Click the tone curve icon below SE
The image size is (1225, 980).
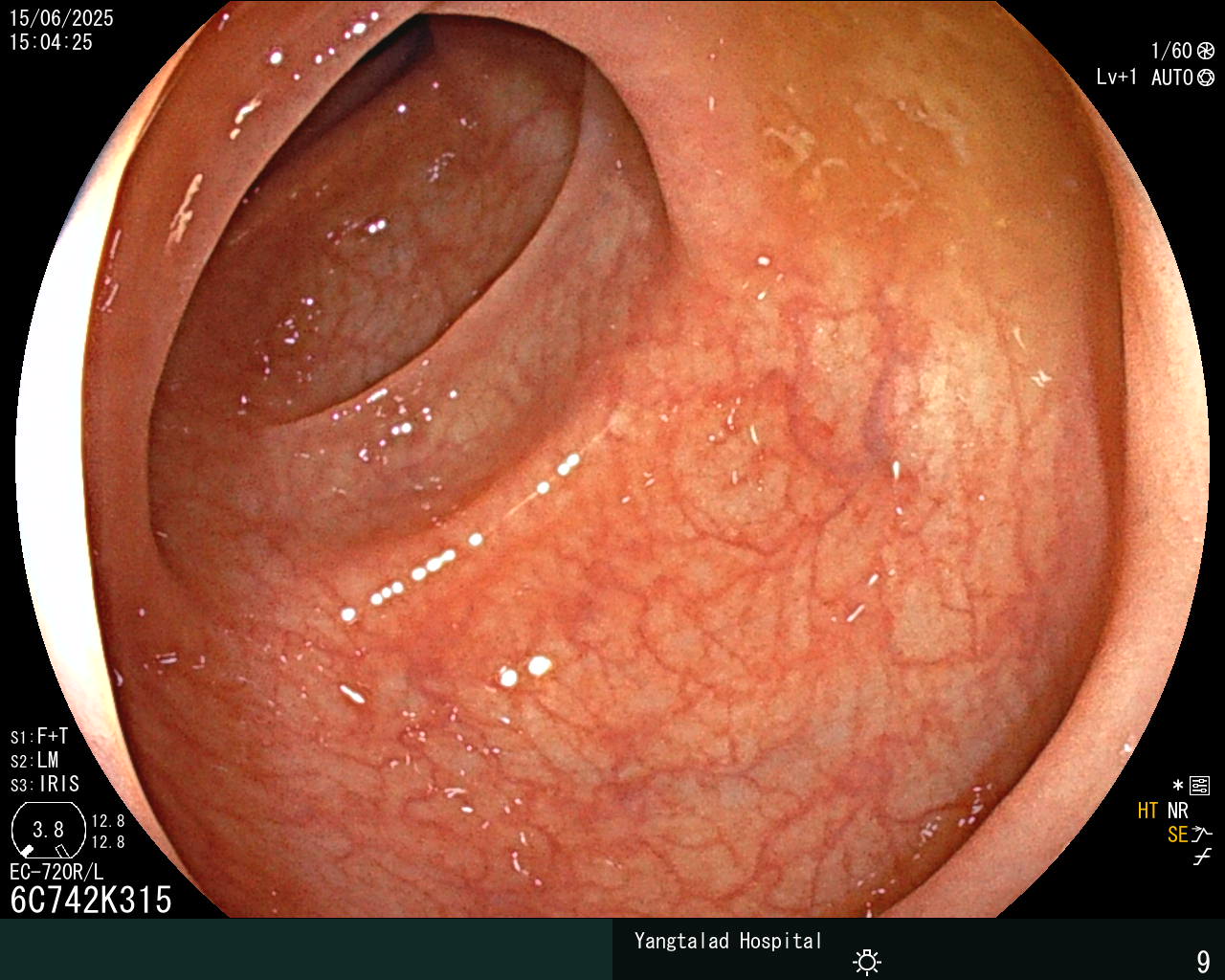pos(1202,857)
